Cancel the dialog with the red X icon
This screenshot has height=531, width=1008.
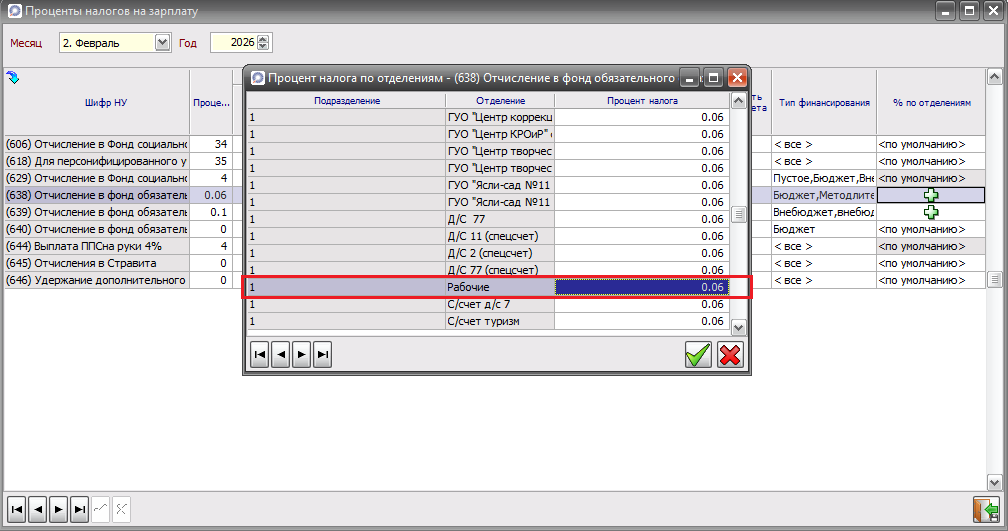[x=730, y=354]
